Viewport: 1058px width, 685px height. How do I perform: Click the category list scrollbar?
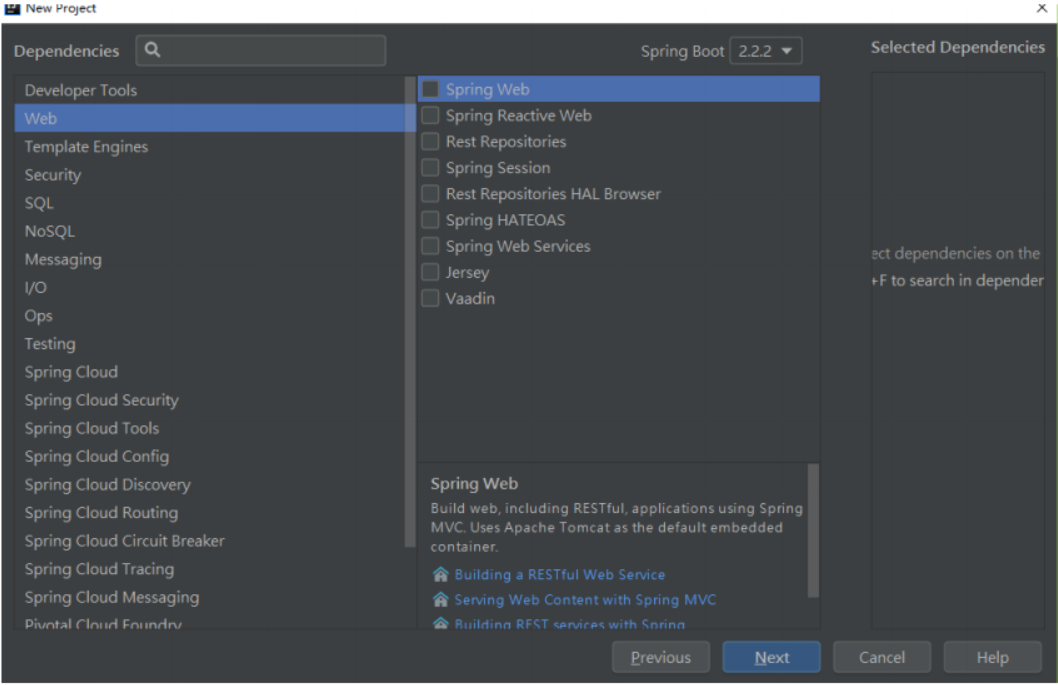pos(410,311)
